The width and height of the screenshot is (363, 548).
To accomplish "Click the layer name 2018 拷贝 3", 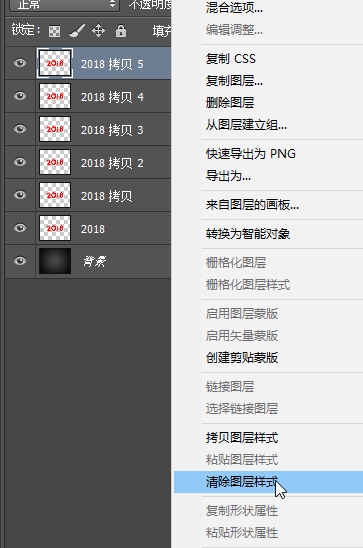I will [x=112, y=130].
